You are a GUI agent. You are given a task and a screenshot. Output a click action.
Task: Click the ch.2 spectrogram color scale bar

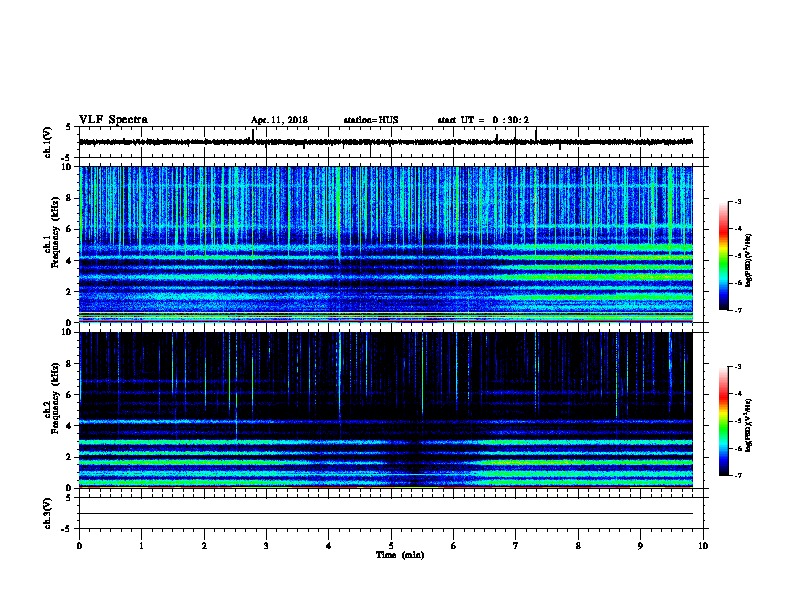pyautogui.click(x=723, y=421)
